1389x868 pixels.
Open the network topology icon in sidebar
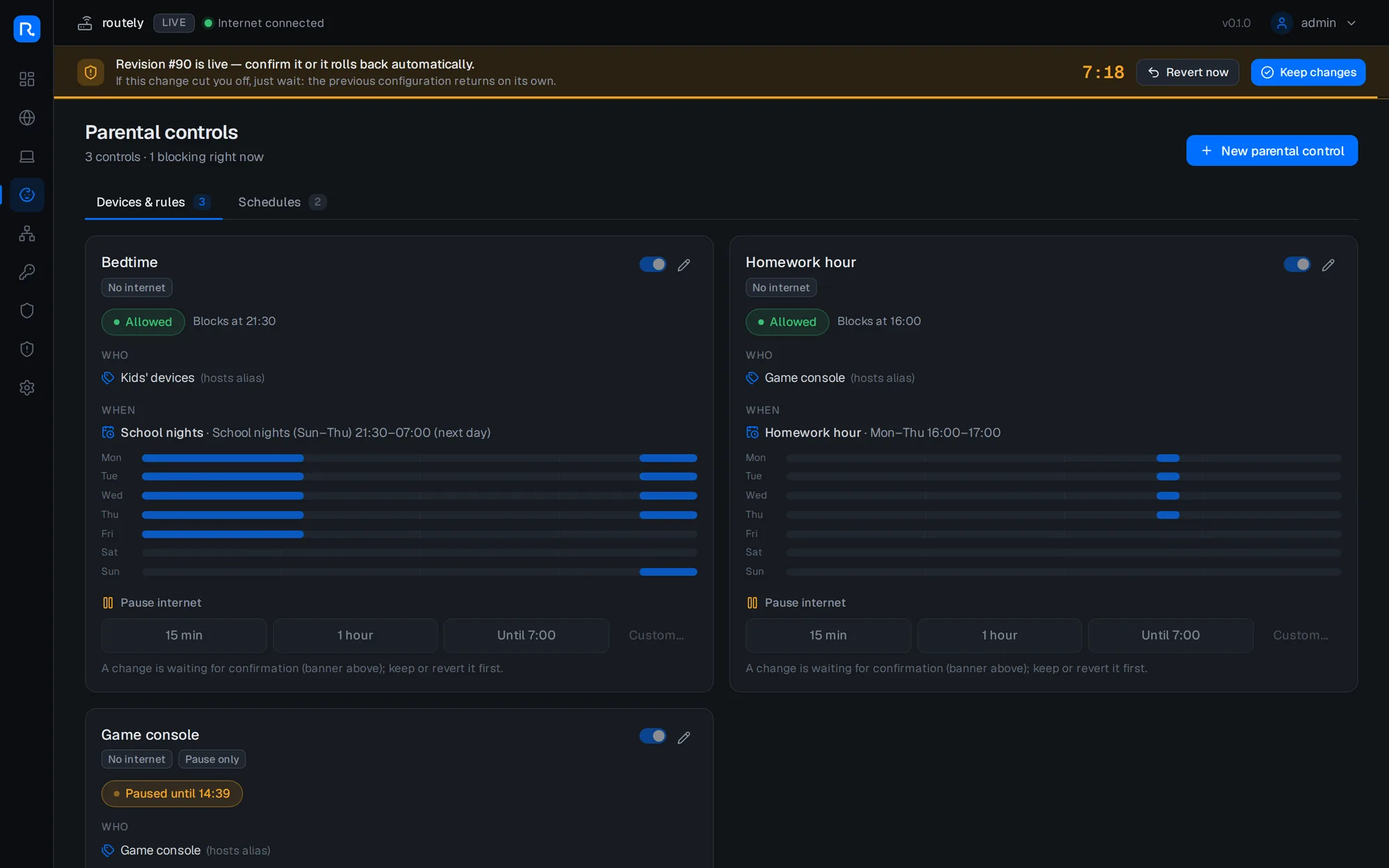[x=27, y=233]
